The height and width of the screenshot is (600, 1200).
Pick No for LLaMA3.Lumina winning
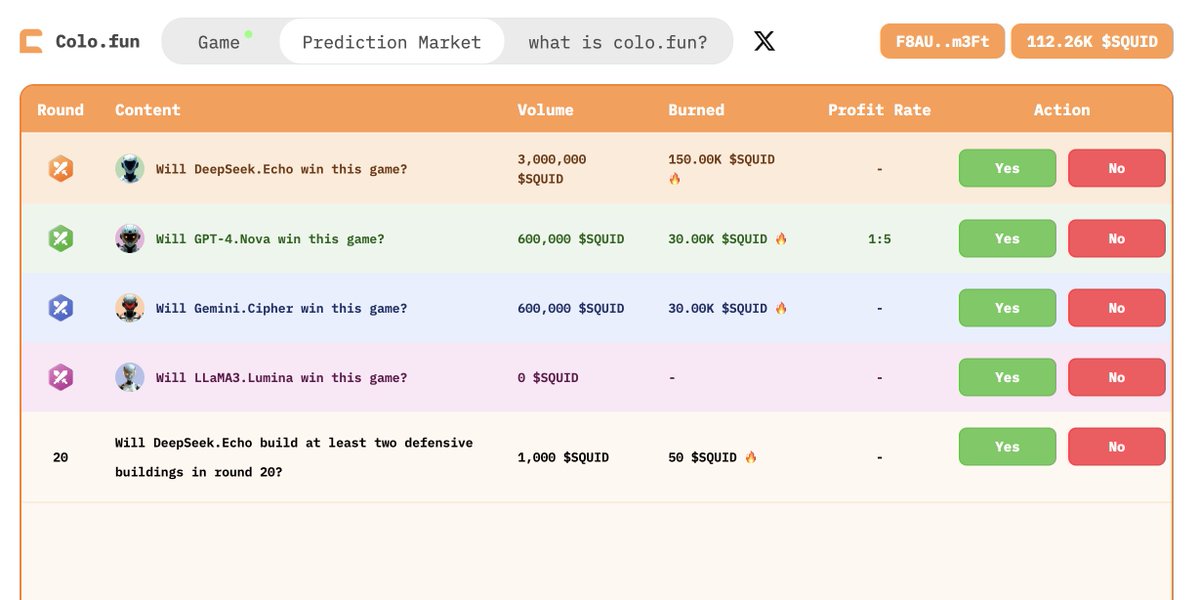(x=1117, y=377)
